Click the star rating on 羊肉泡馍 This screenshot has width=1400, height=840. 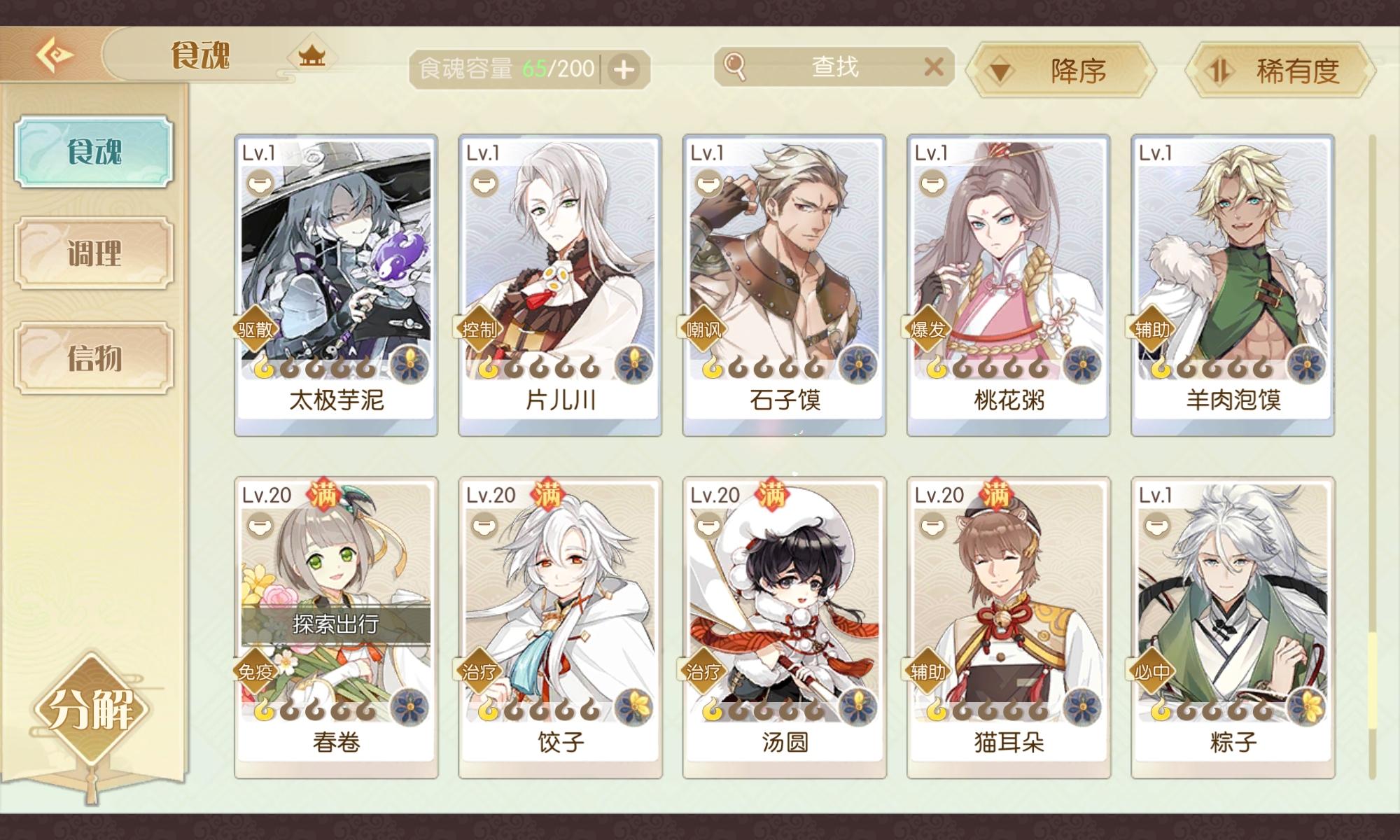(1212, 366)
